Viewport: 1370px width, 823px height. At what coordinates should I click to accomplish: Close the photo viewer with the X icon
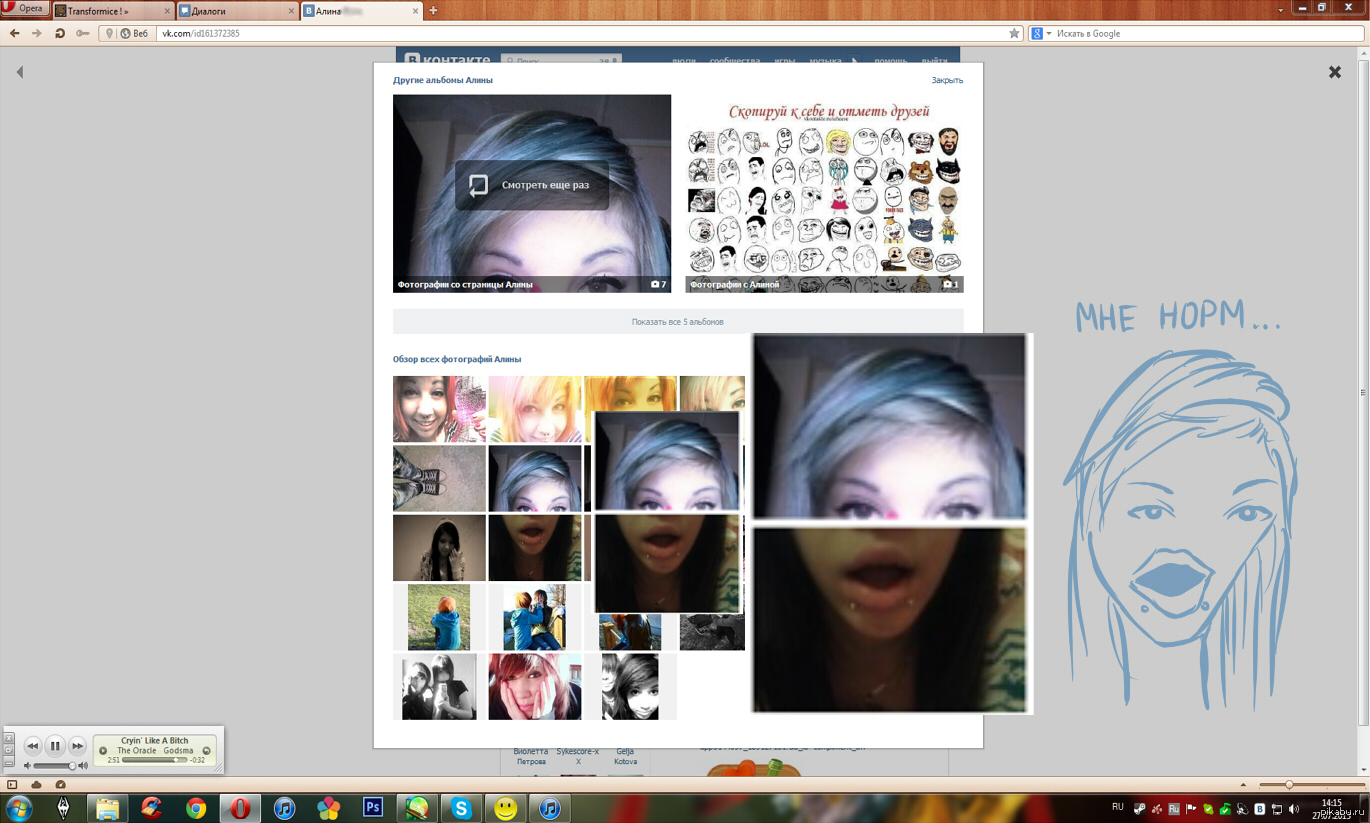[x=1334, y=72]
